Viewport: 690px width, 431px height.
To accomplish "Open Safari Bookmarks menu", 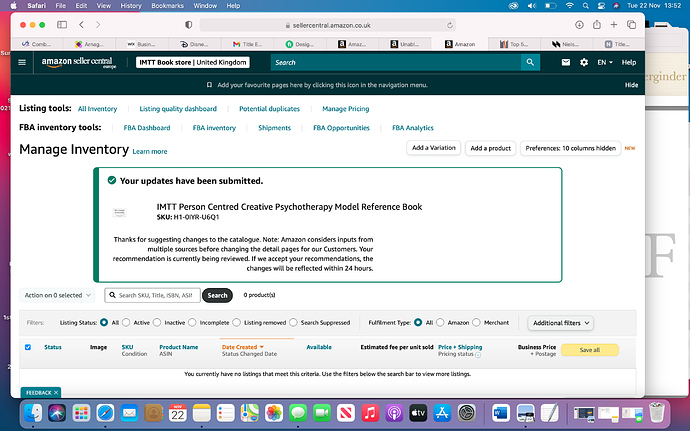I will click(x=168, y=6).
